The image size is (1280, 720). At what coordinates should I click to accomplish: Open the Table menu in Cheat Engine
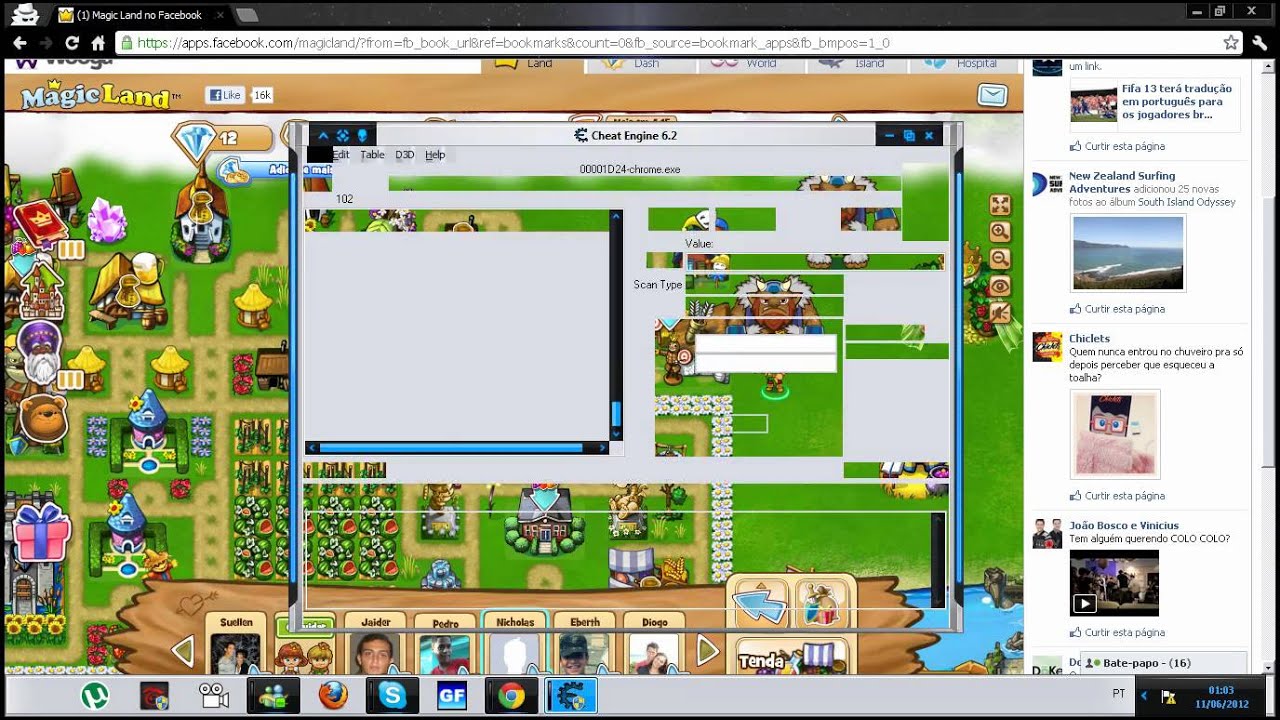point(372,155)
